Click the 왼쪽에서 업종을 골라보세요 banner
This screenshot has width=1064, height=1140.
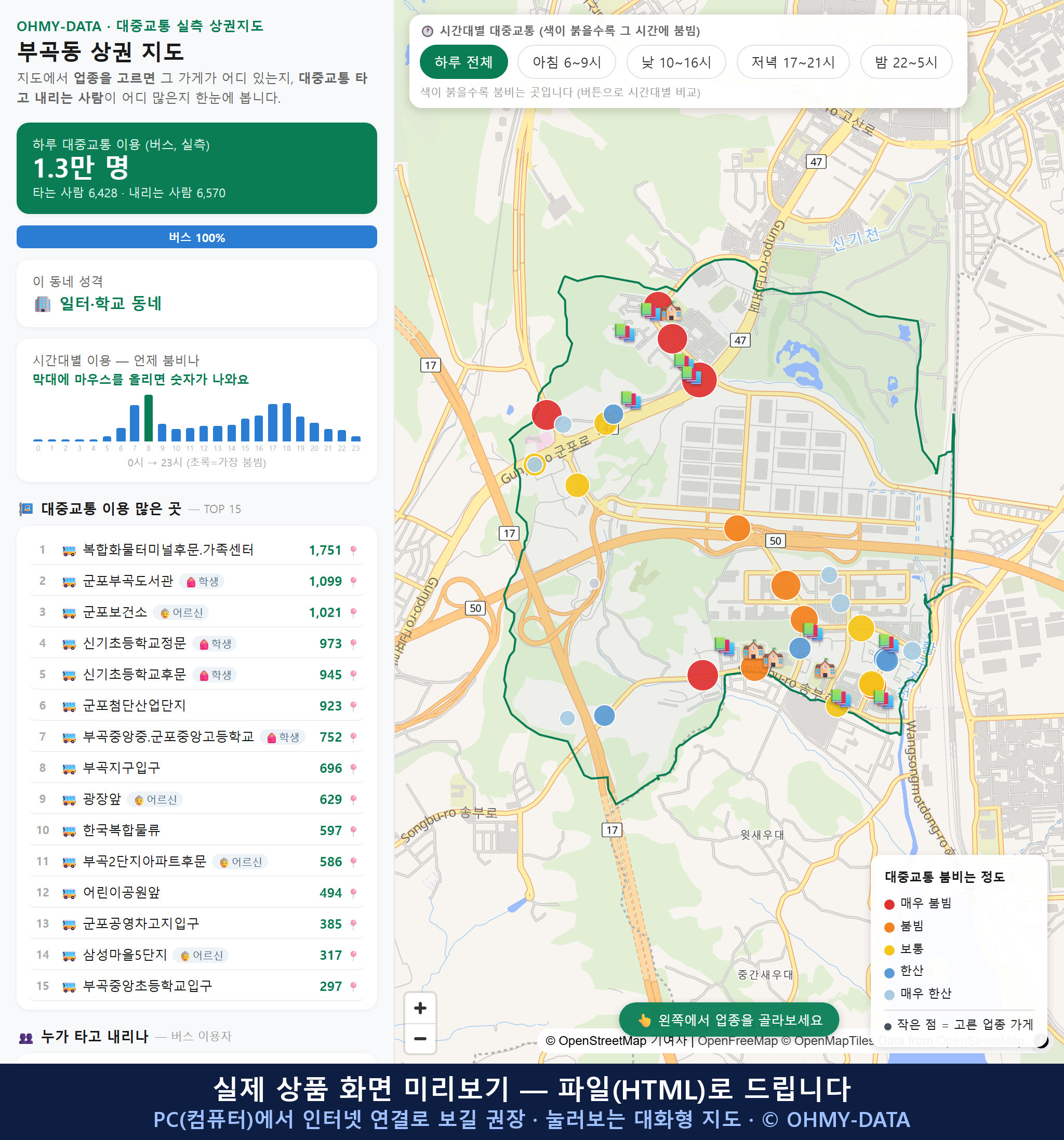click(728, 1020)
